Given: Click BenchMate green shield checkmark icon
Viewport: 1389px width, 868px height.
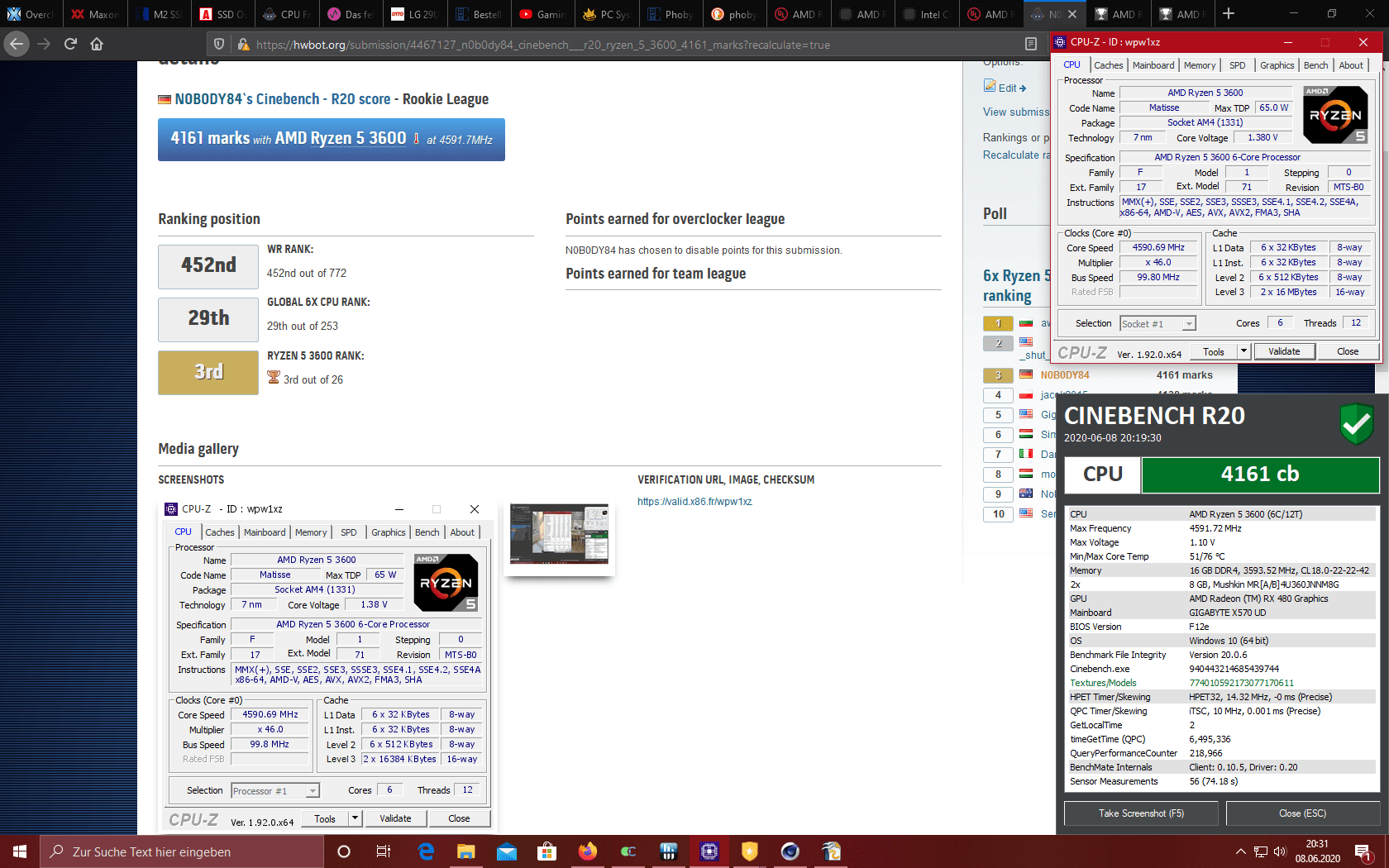Looking at the screenshot, I should [1357, 423].
